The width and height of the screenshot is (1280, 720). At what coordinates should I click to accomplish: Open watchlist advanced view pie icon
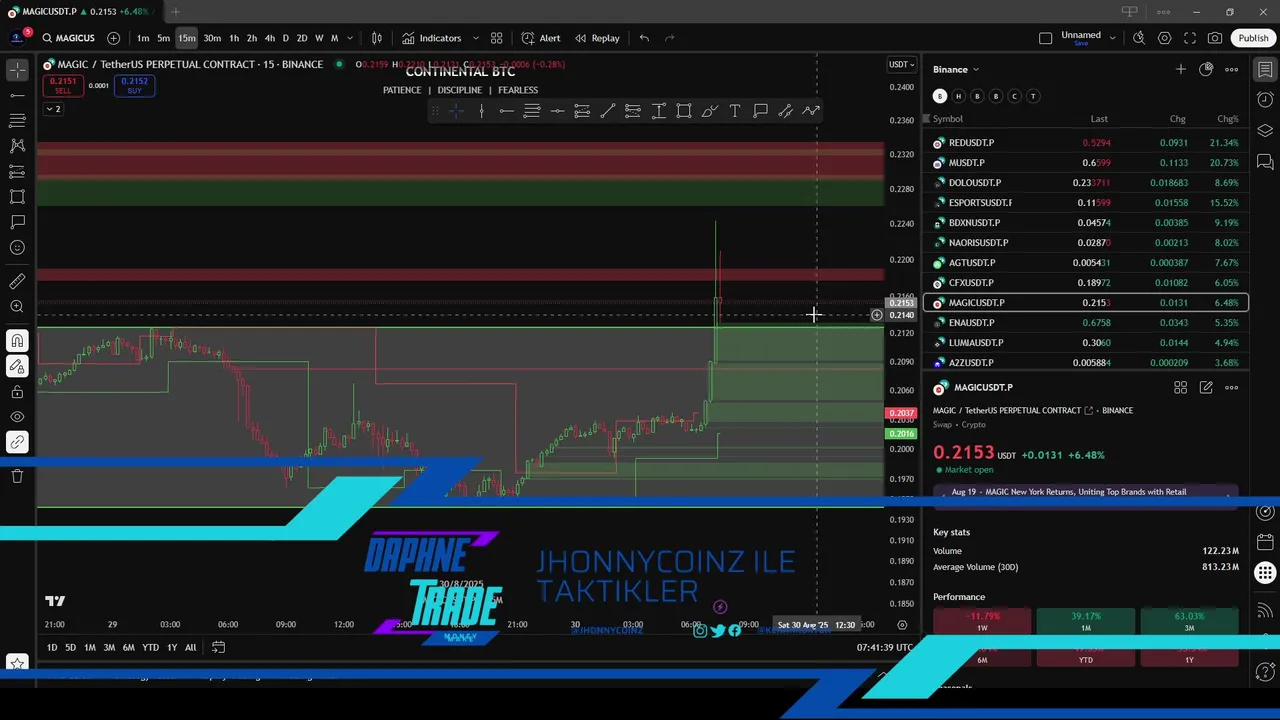click(x=1206, y=69)
